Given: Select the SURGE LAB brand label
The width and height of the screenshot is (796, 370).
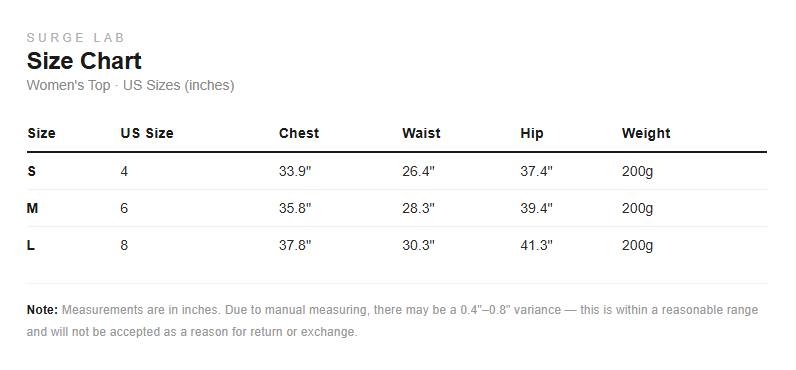Looking at the screenshot, I should tap(76, 38).
